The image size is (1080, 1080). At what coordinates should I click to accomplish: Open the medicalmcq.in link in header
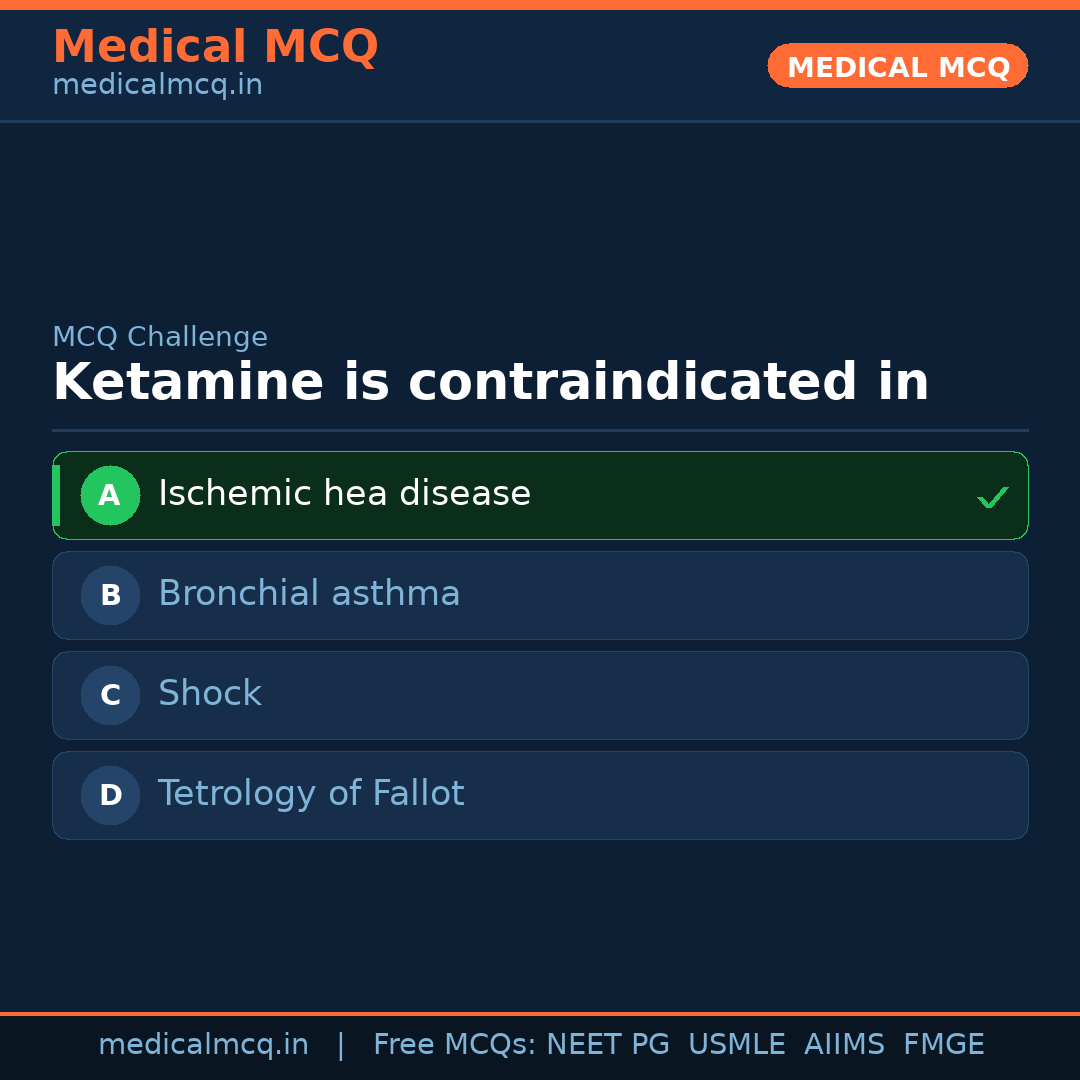coord(157,86)
